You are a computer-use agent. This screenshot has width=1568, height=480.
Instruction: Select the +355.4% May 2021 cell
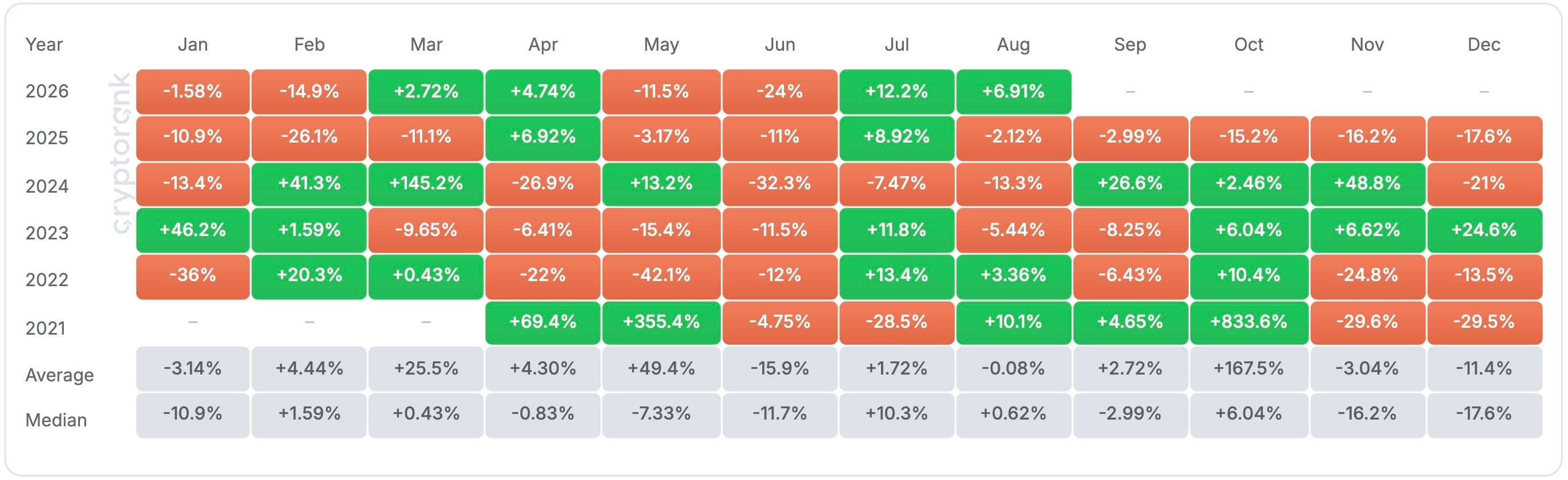coord(661,322)
